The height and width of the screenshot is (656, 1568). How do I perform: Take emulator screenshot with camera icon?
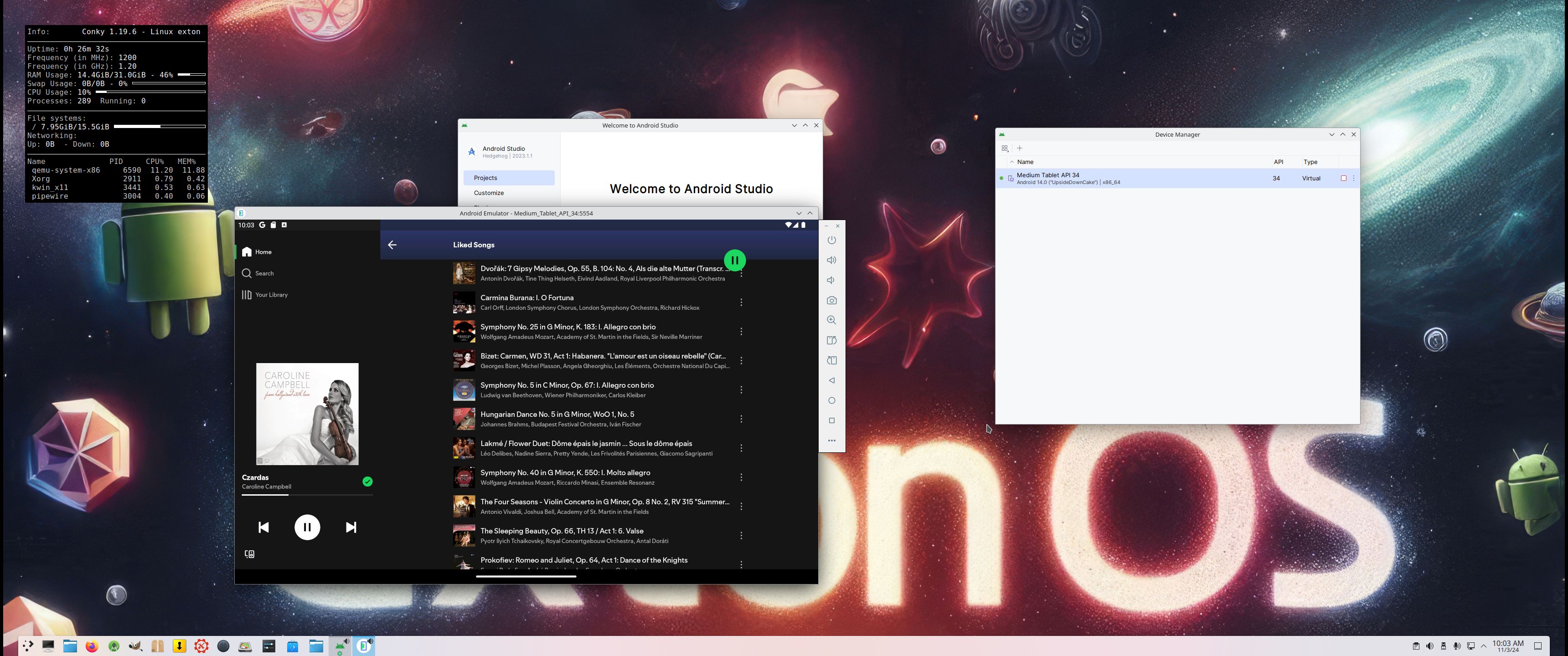click(831, 300)
